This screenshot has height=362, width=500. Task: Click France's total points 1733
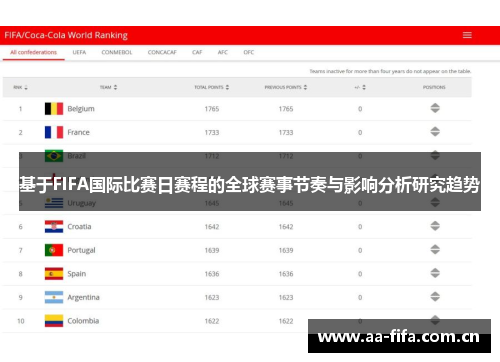click(212, 132)
